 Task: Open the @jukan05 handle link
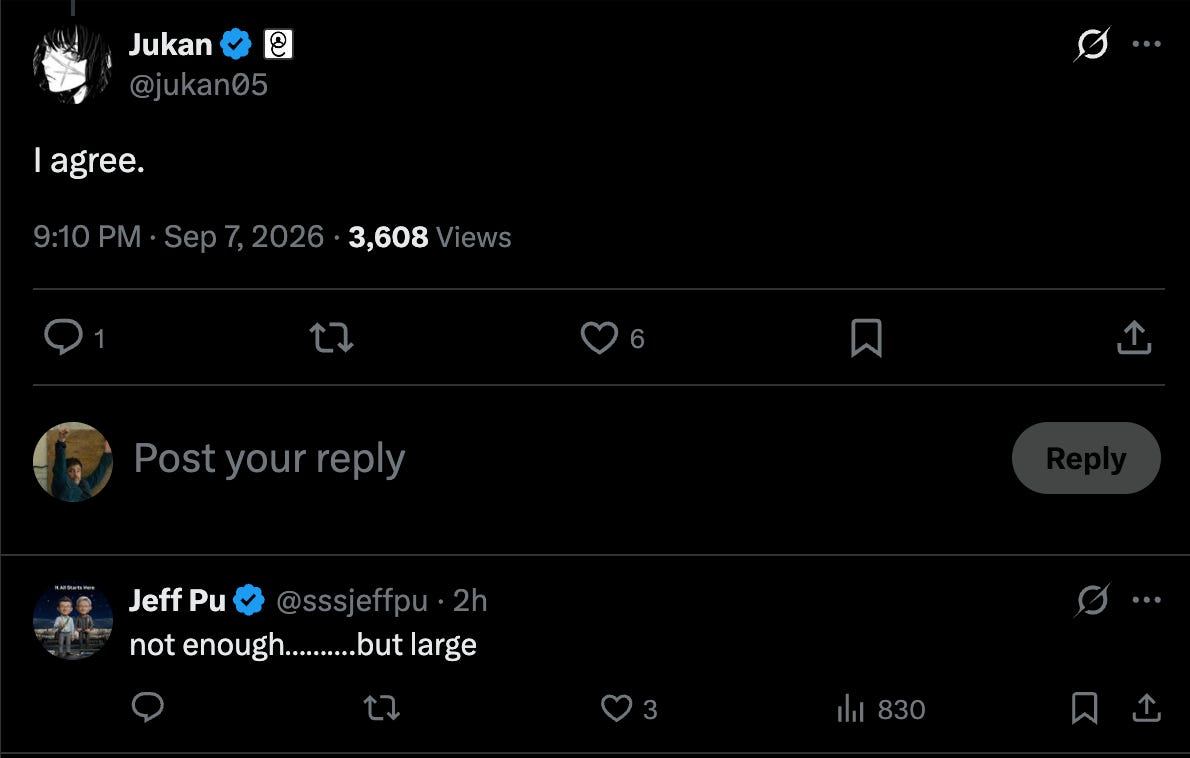(x=198, y=85)
